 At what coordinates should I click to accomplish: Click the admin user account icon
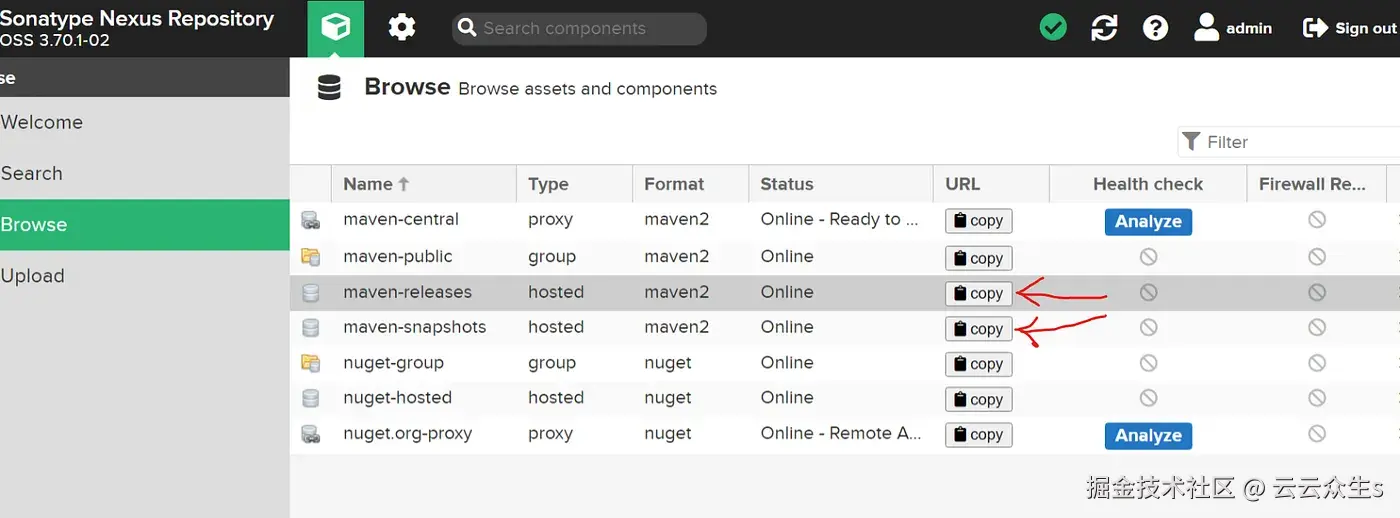[x=1207, y=28]
